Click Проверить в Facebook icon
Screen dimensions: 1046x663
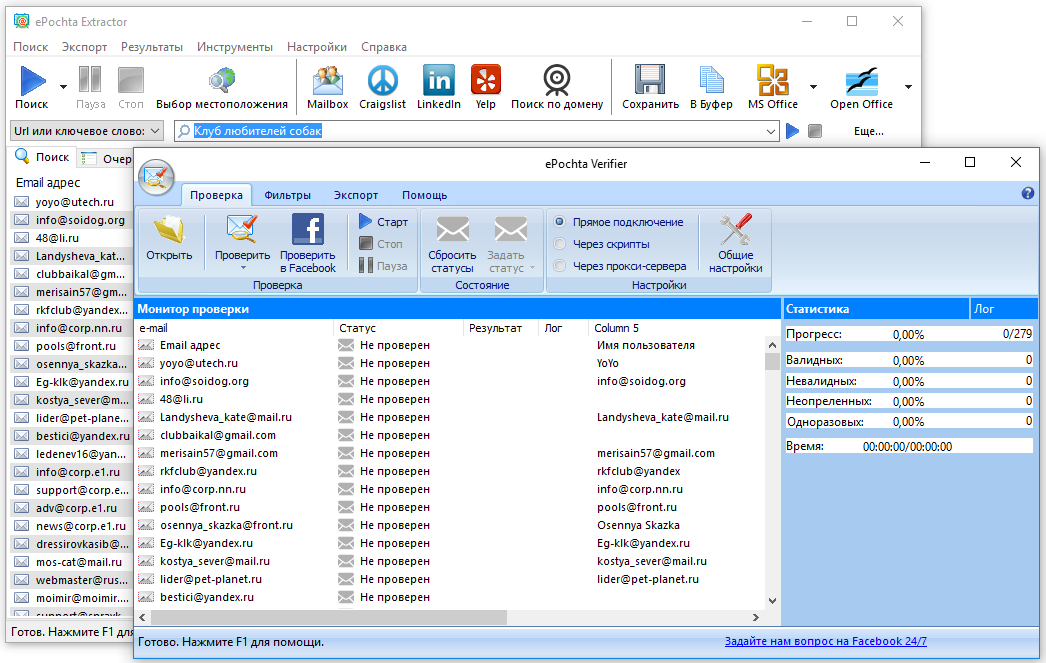click(x=308, y=229)
